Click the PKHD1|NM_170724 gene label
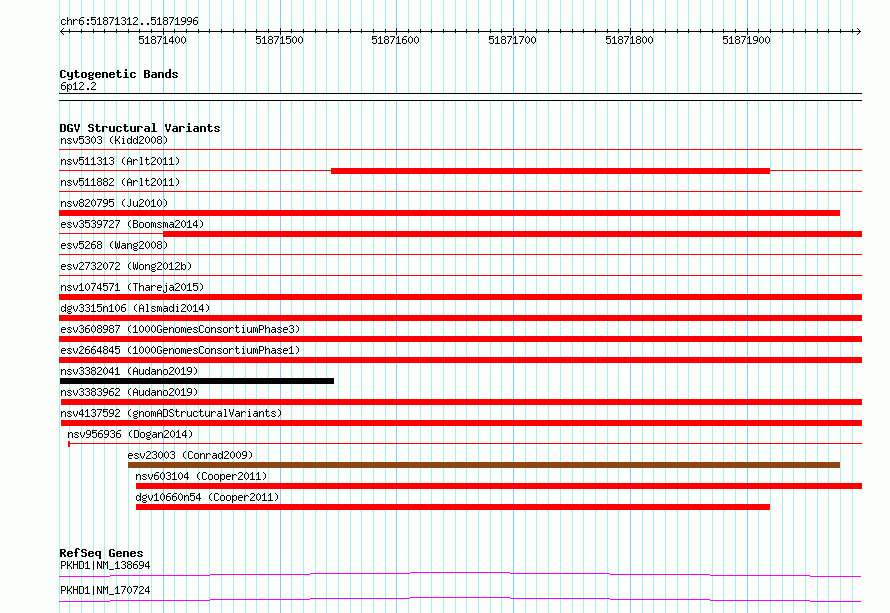Viewport: 890px width, 613px height. click(x=105, y=590)
